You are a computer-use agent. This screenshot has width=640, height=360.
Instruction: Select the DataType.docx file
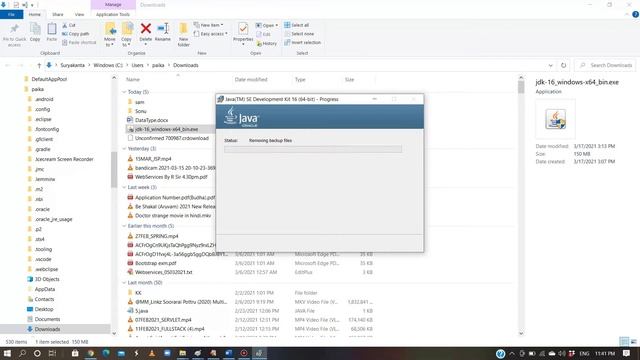pos(151,120)
